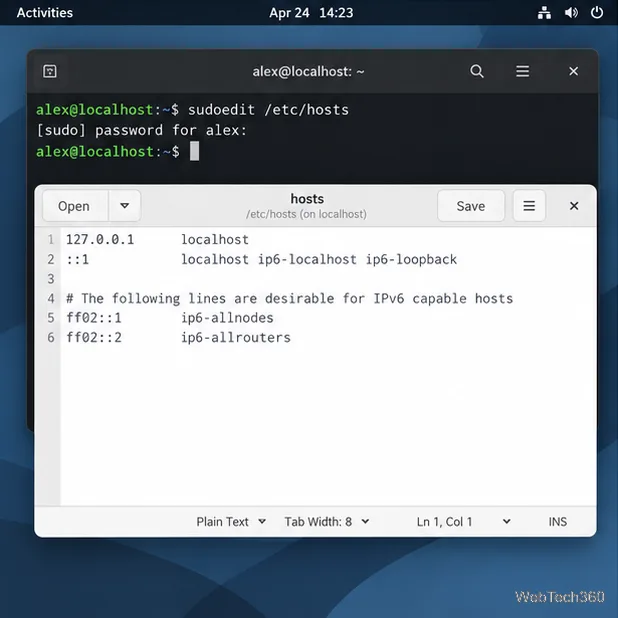Click the volume speaker icon
This screenshot has height=618, width=618.
point(571,13)
